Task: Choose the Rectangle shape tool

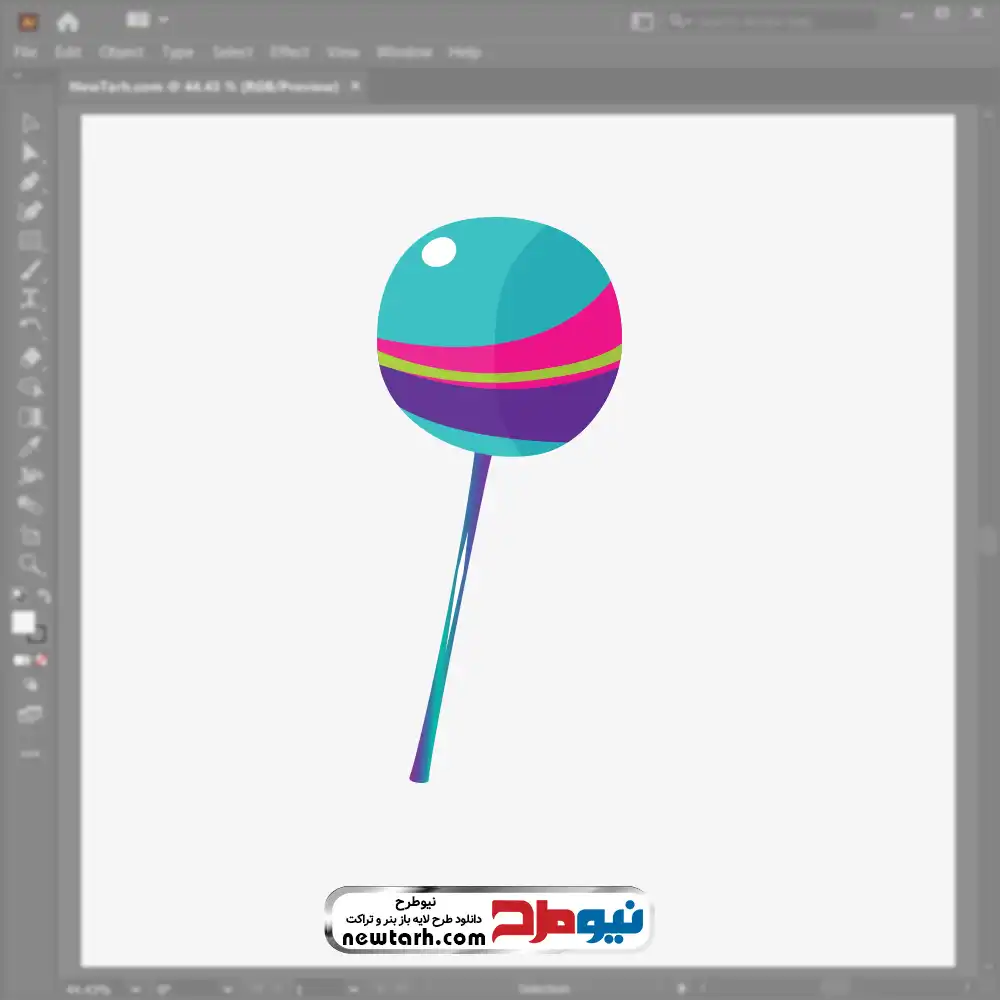Action: click(x=30, y=241)
